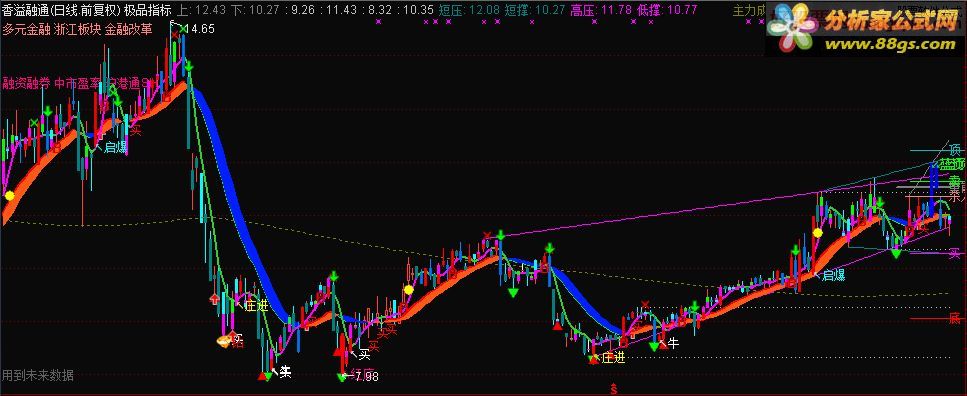Click the green triangle below the 蓝顶 label
967x396 pixels.
pyautogui.click(x=895, y=254)
